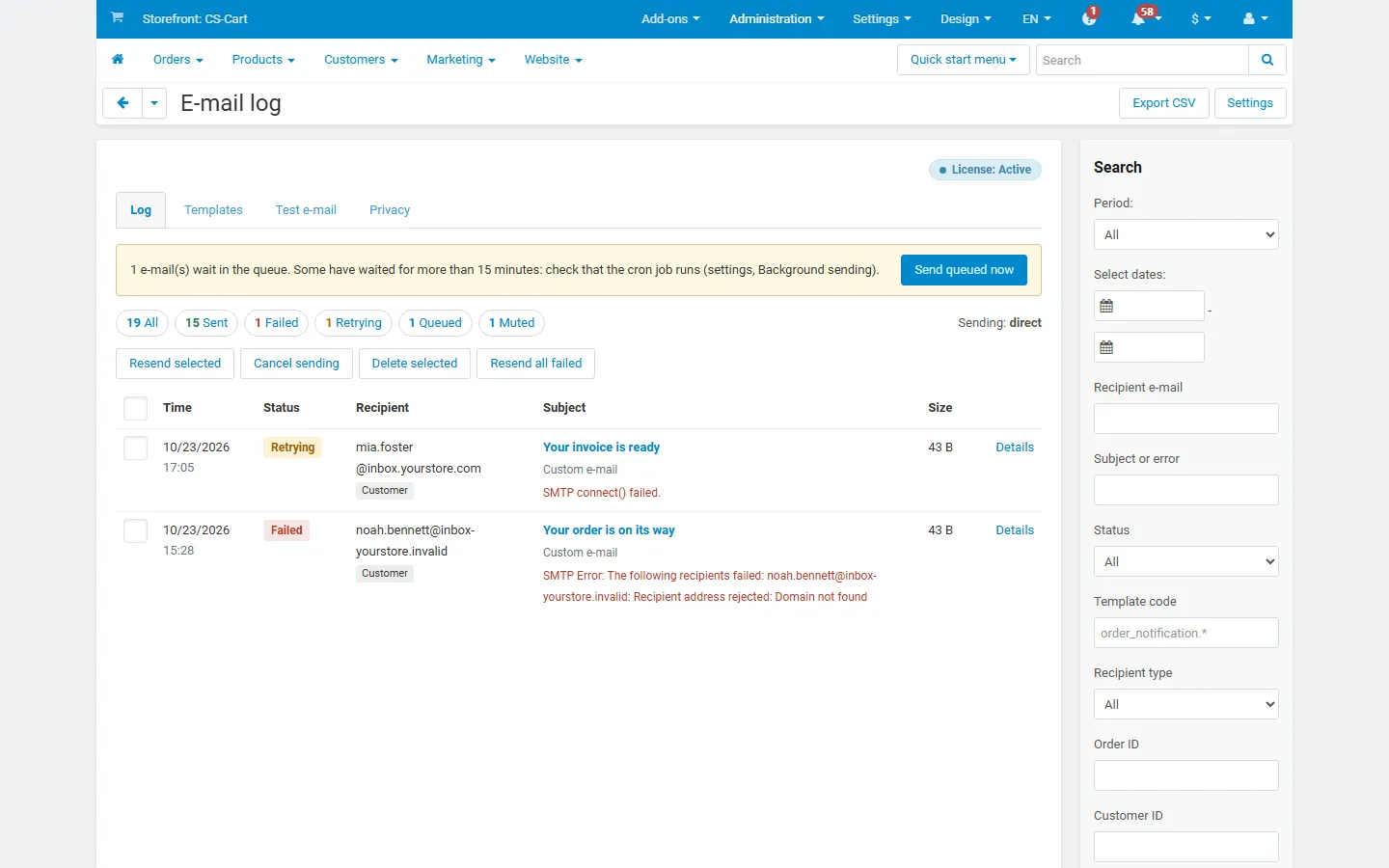The height and width of the screenshot is (868, 1389).
Task: Show 1 Retrying emails
Action: [353, 323]
